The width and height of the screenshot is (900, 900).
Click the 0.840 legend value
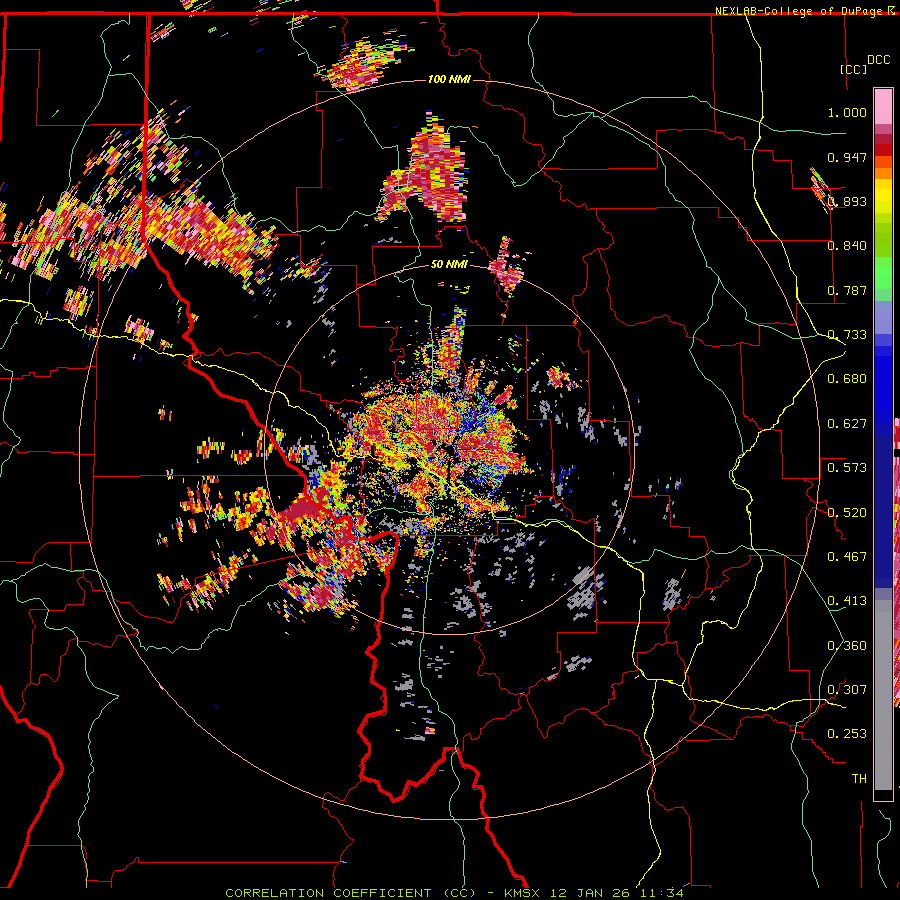click(847, 246)
